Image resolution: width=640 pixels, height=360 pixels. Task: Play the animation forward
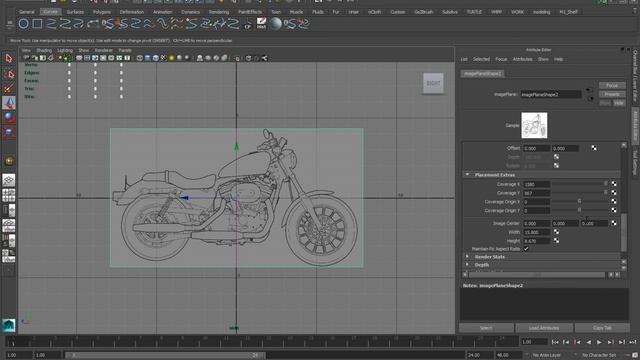599,342
